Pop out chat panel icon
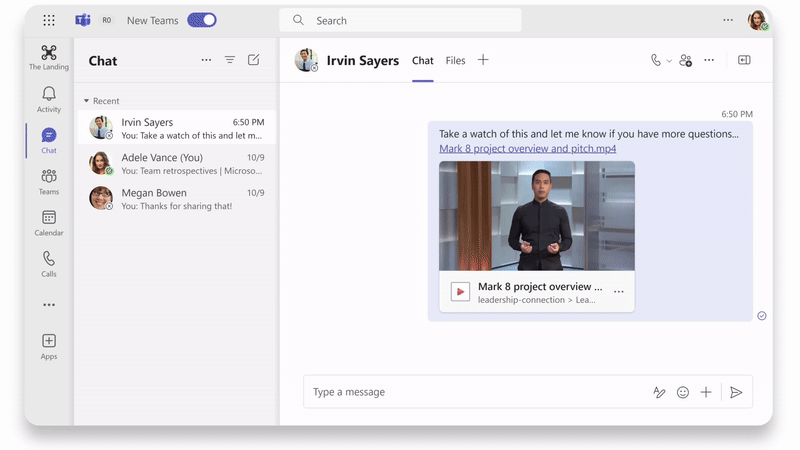Viewport: 800px width, 450px height. pos(744,60)
